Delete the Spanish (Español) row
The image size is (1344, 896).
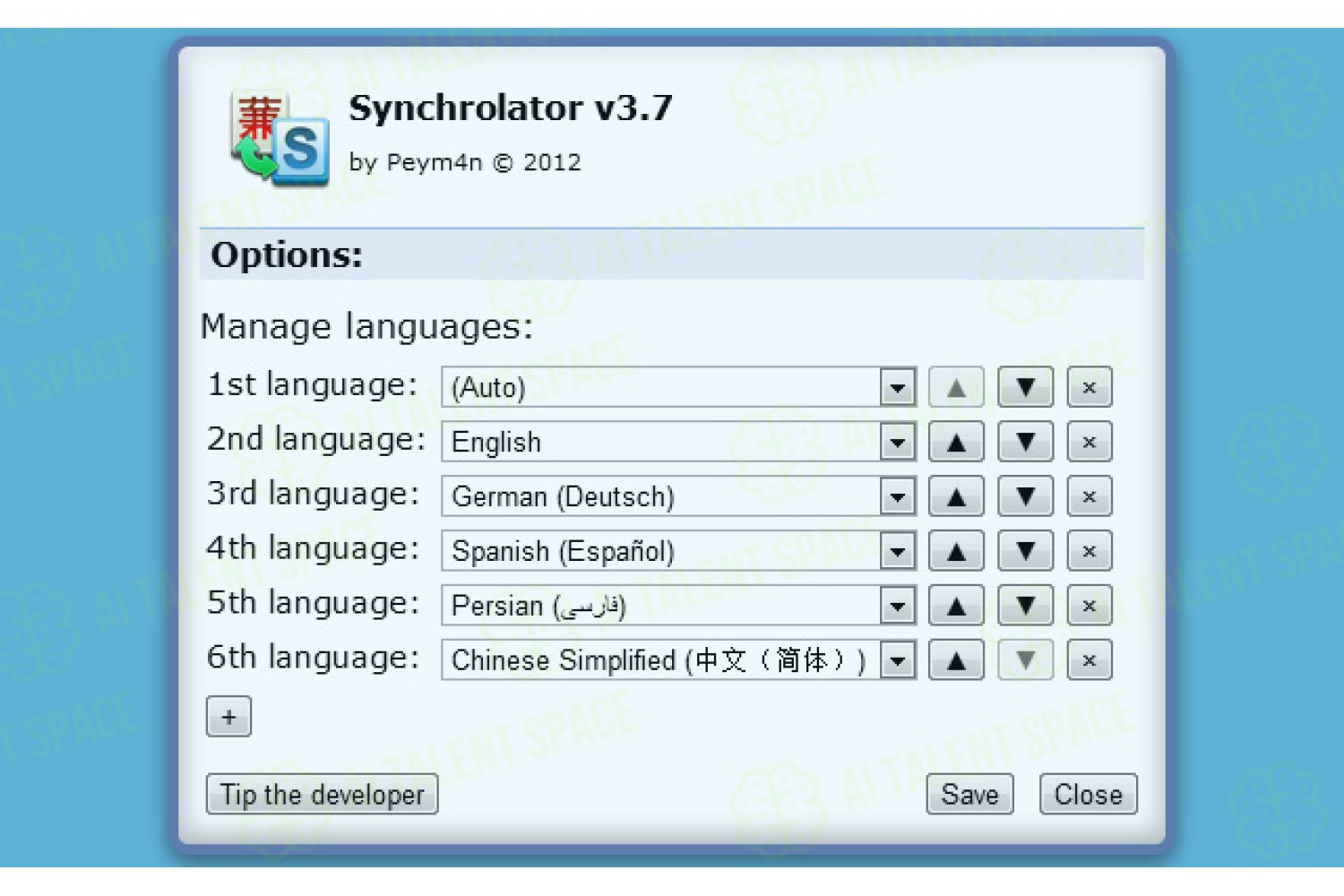coord(1090,552)
